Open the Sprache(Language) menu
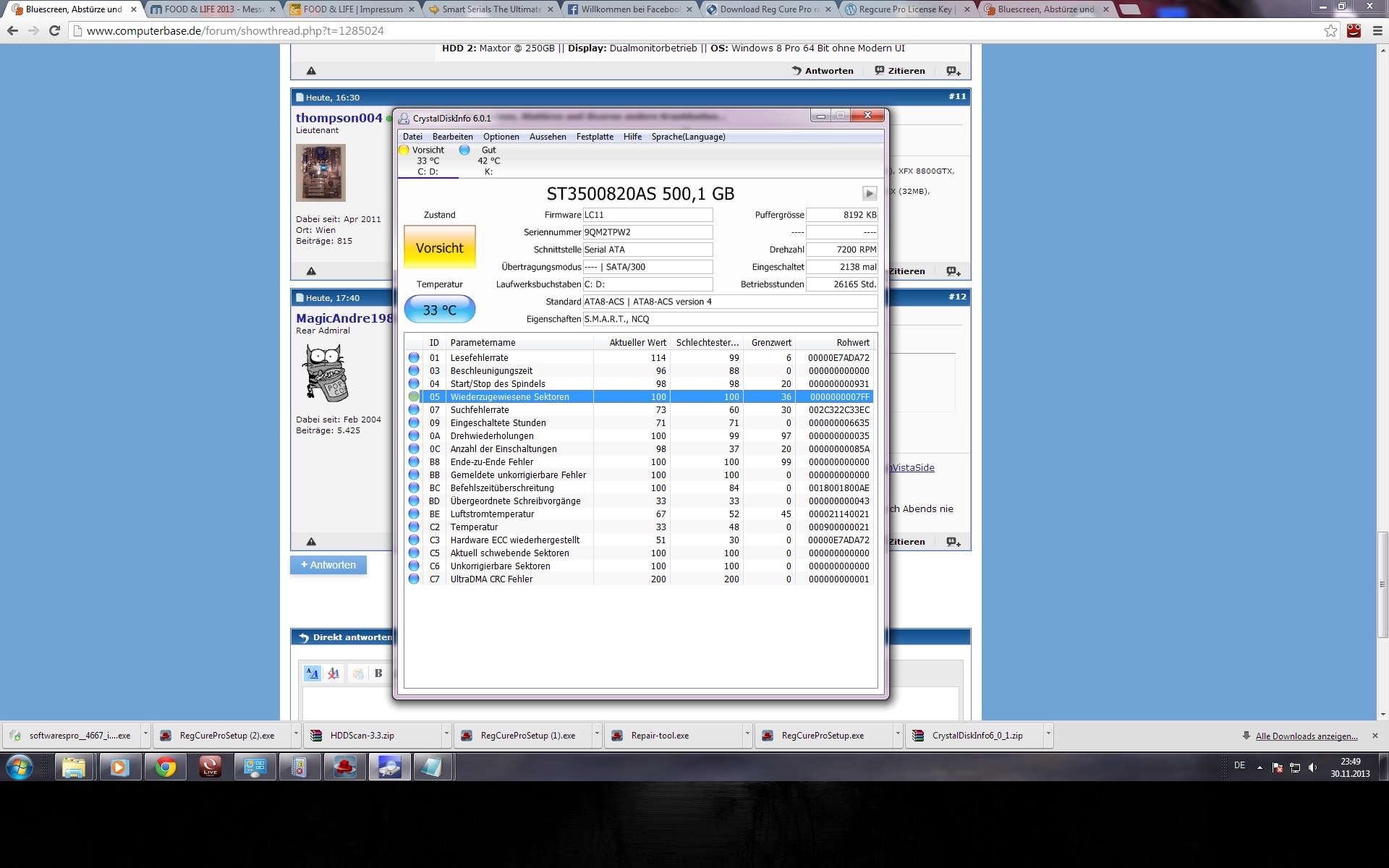Viewport: 1389px width, 868px height. click(687, 137)
